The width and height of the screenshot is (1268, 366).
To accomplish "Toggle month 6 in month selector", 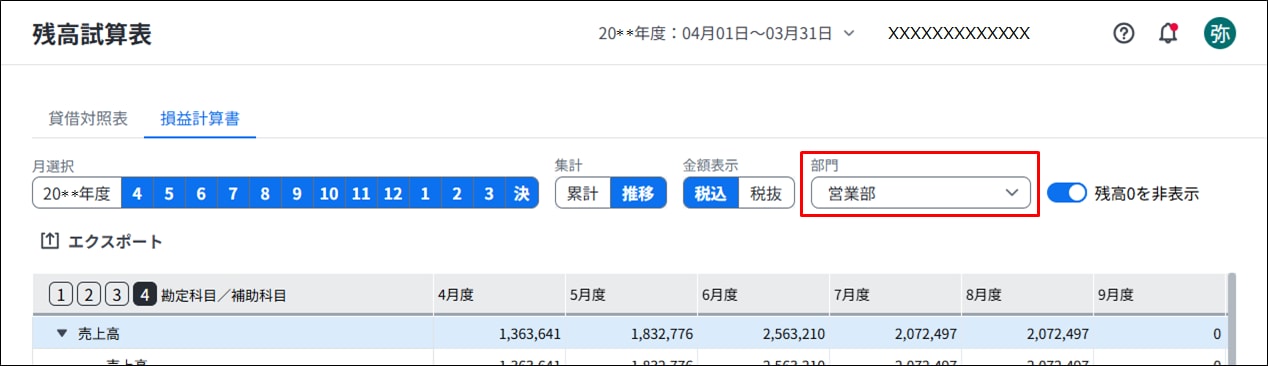I will point(201,193).
